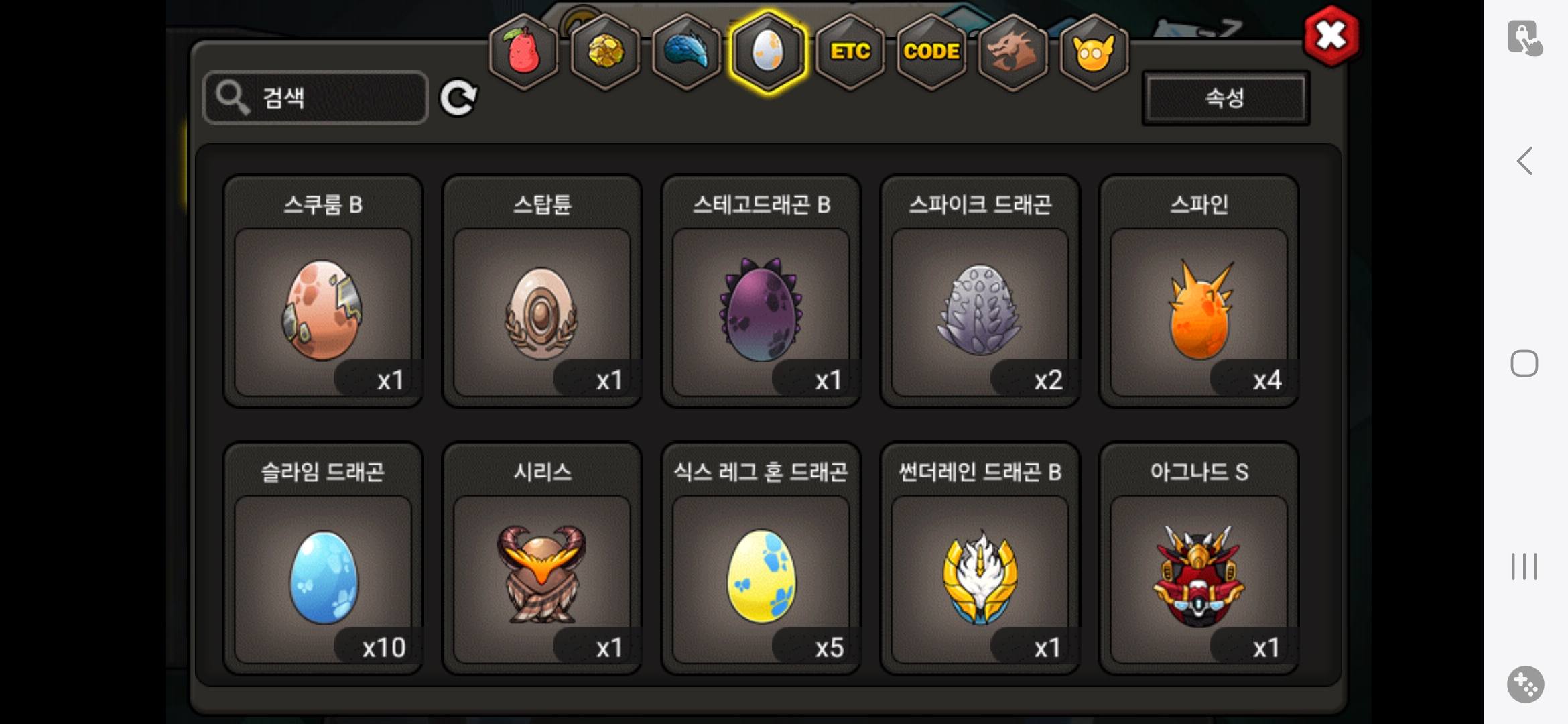Viewport: 1568px width, 724px height.
Task: Switch to the CODE tab
Action: (x=931, y=52)
